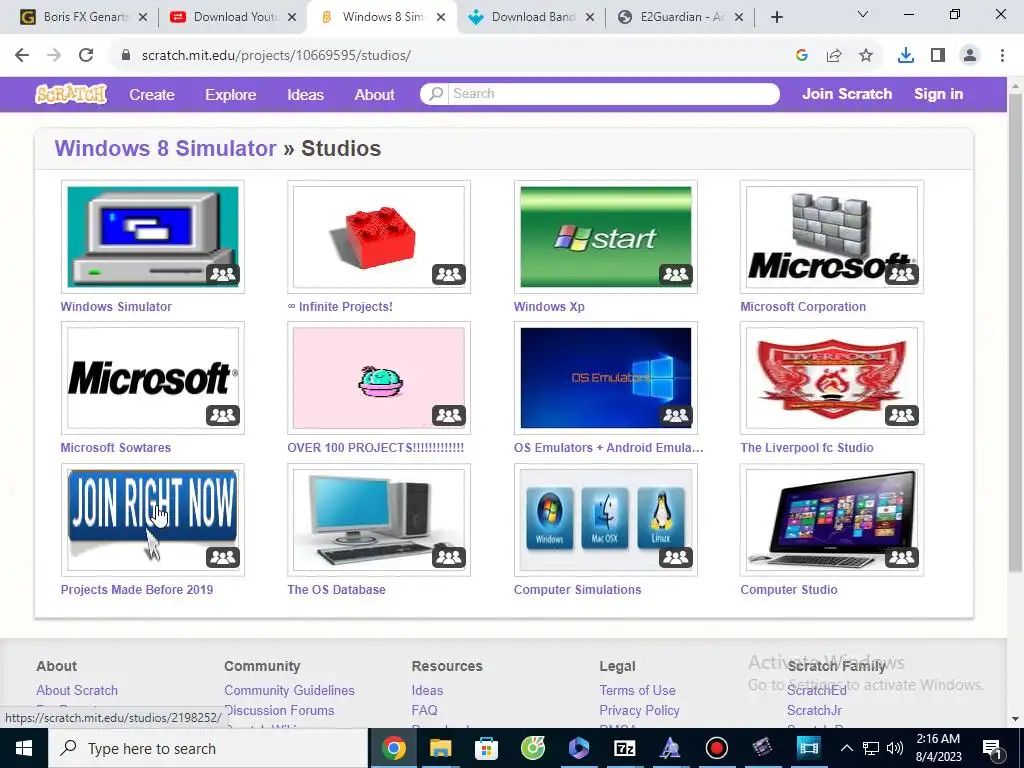Viewport: 1024px width, 768px height.
Task: Open Windows 8 Simulator title link
Action: pos(165,148)
